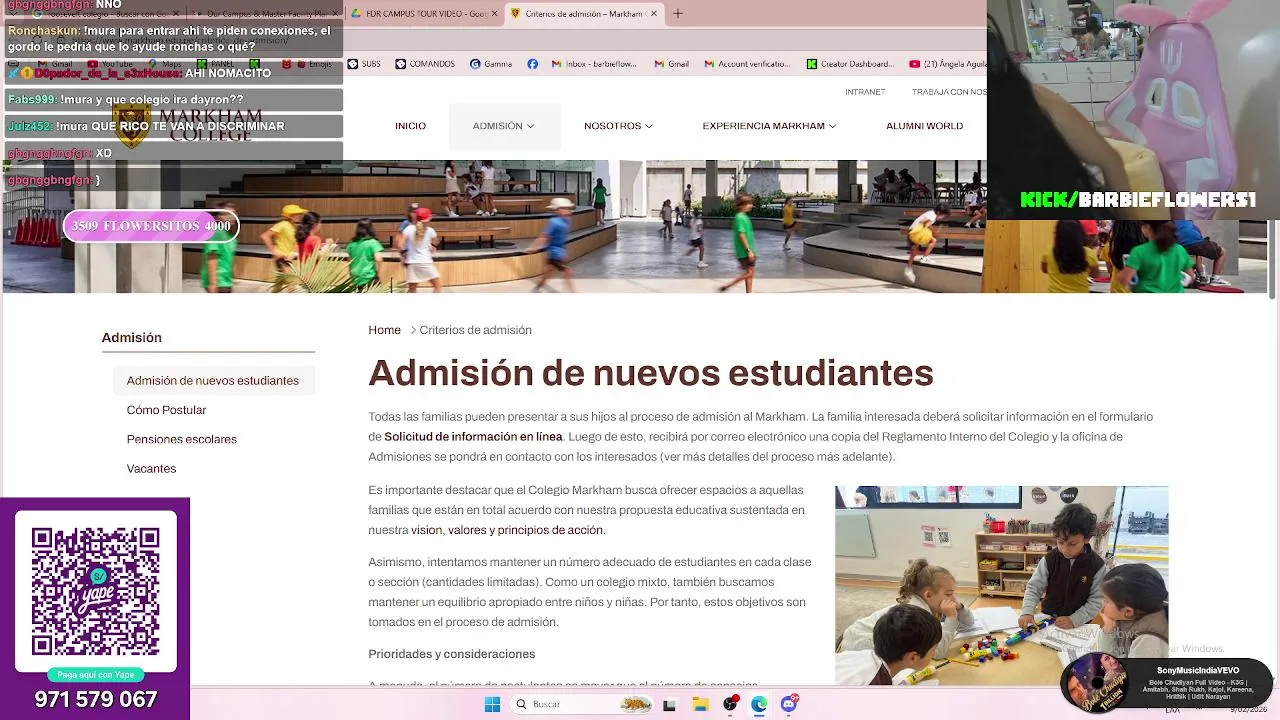
Task: Open the INTRANET link
Action: [865, 92]
